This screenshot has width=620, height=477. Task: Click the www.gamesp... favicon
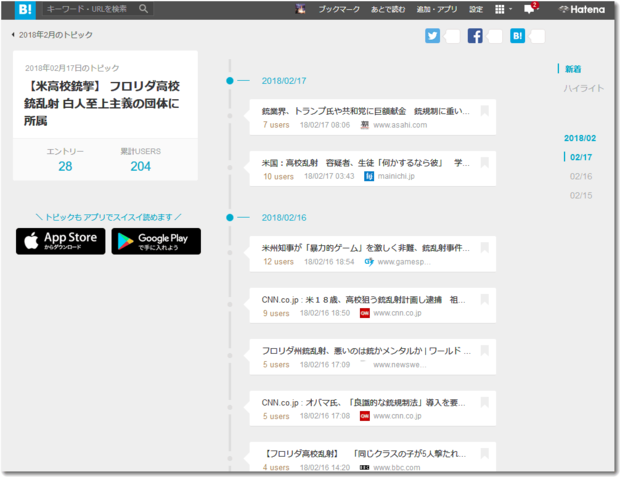pos(369,262)
